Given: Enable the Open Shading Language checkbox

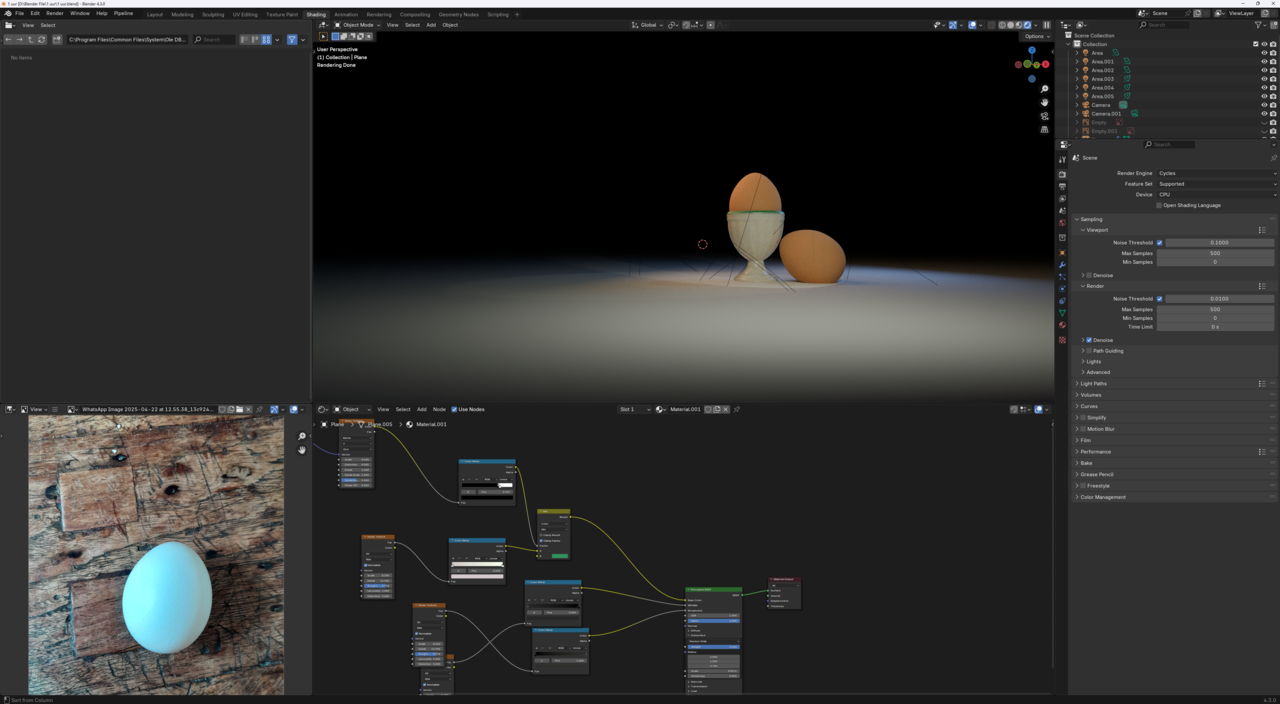Looking at the screenshot, I should point(1159,205).
